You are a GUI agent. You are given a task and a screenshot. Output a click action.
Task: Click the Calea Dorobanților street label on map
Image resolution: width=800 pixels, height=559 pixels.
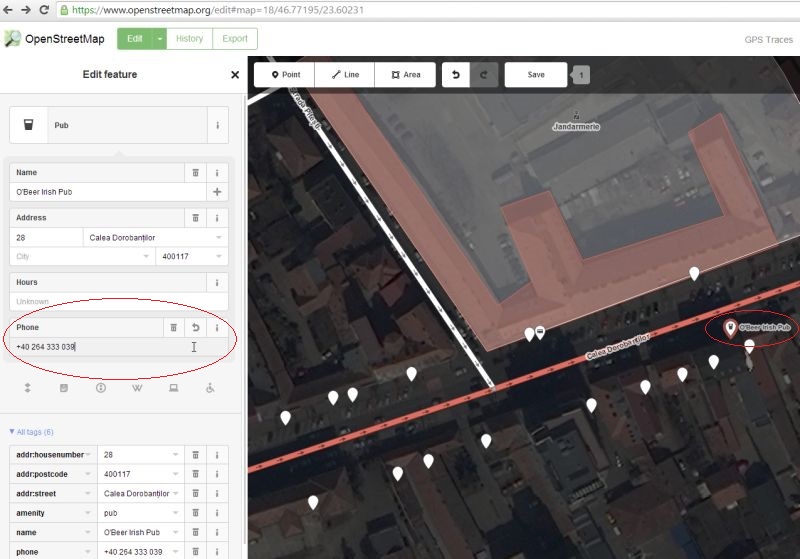pyautogui.click(x=618, y=346)
